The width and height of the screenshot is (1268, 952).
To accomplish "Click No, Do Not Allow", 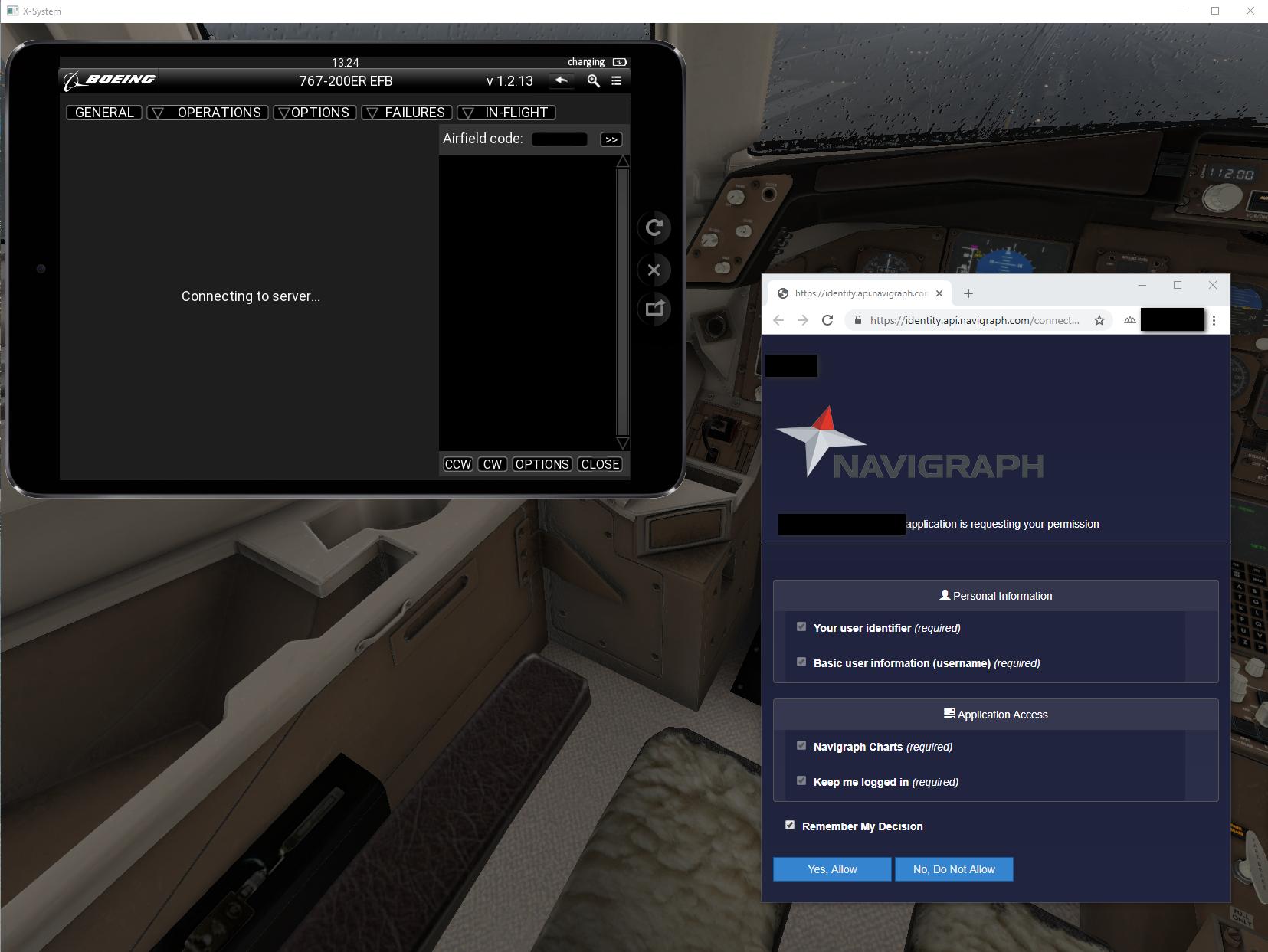I will [x=954, y=869].
